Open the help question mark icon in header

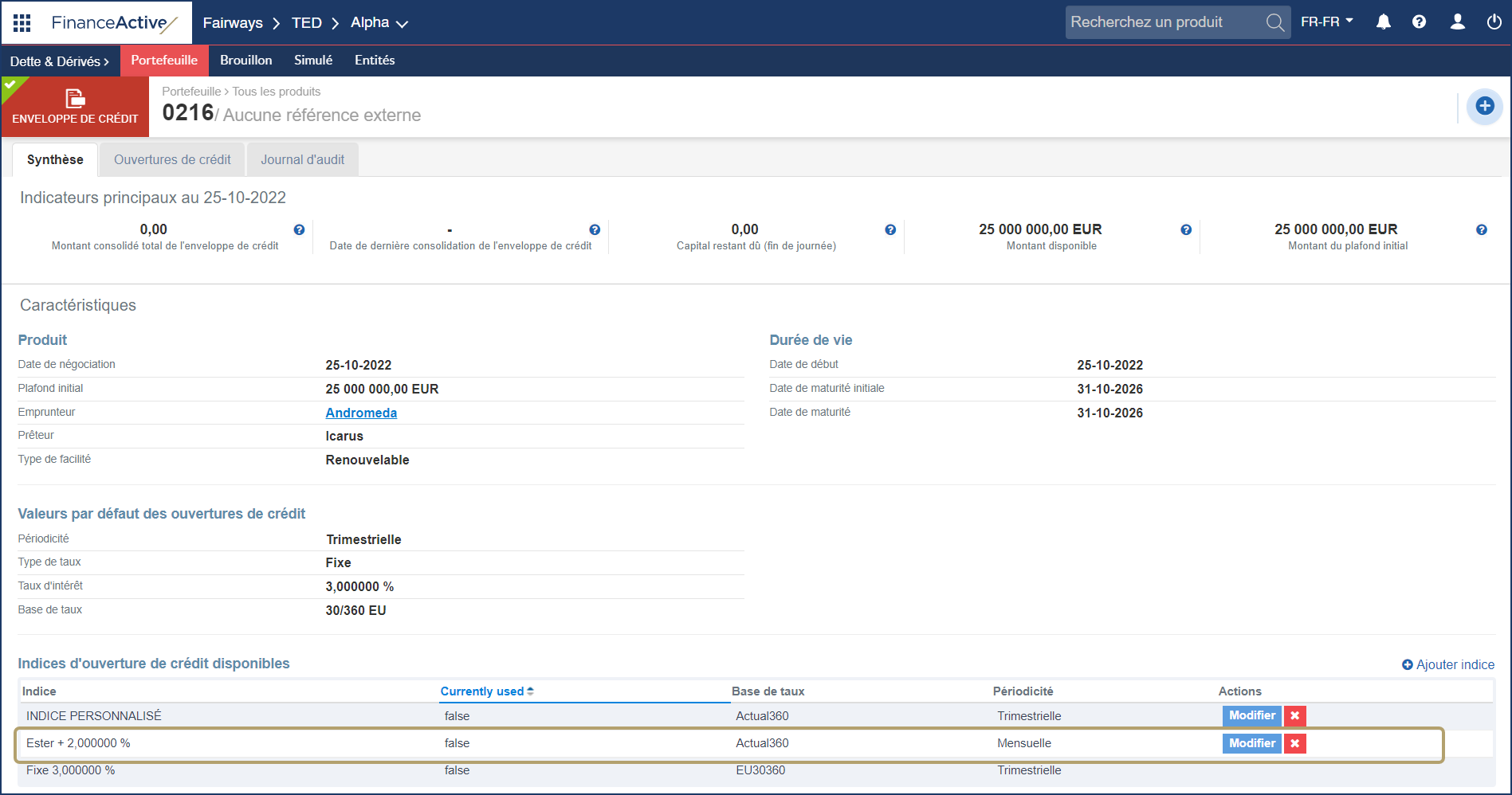1419,22
